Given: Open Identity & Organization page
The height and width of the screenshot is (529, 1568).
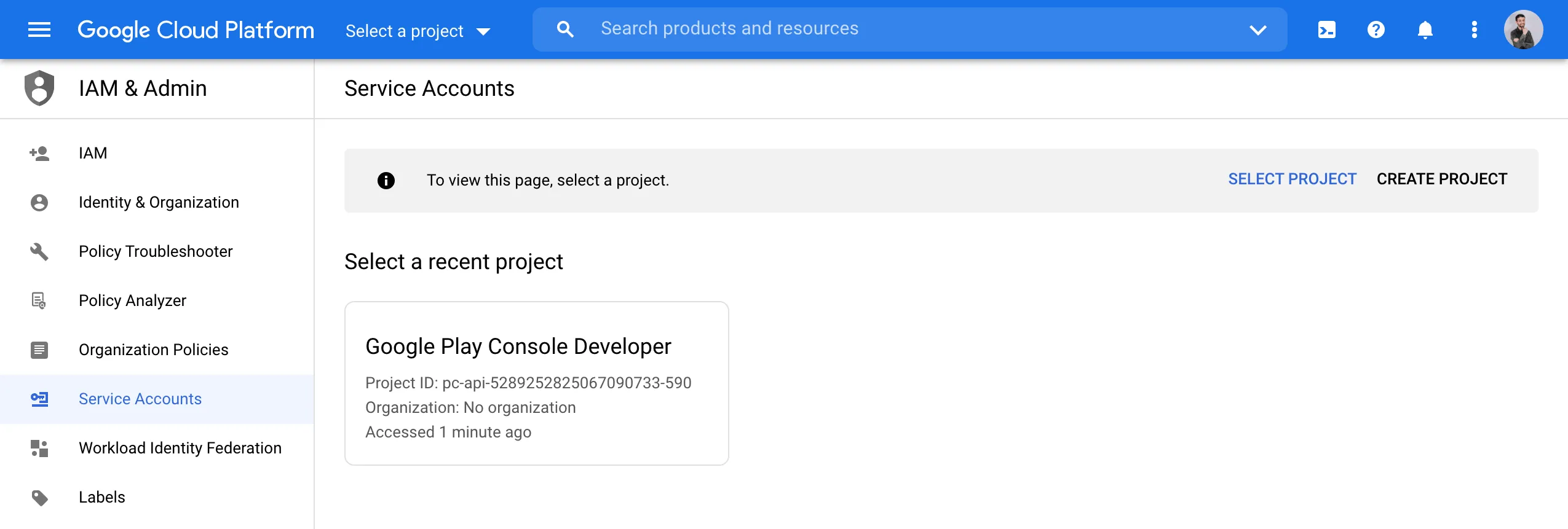Looking at the screenshot, I should [x=159, y=202].
